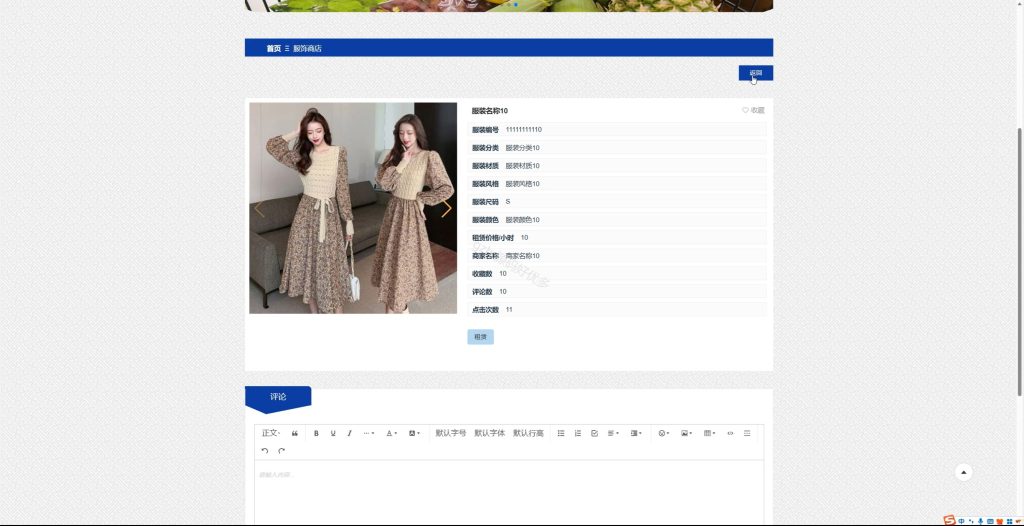Click the title 服装名称10

click(x=490, y=111)
